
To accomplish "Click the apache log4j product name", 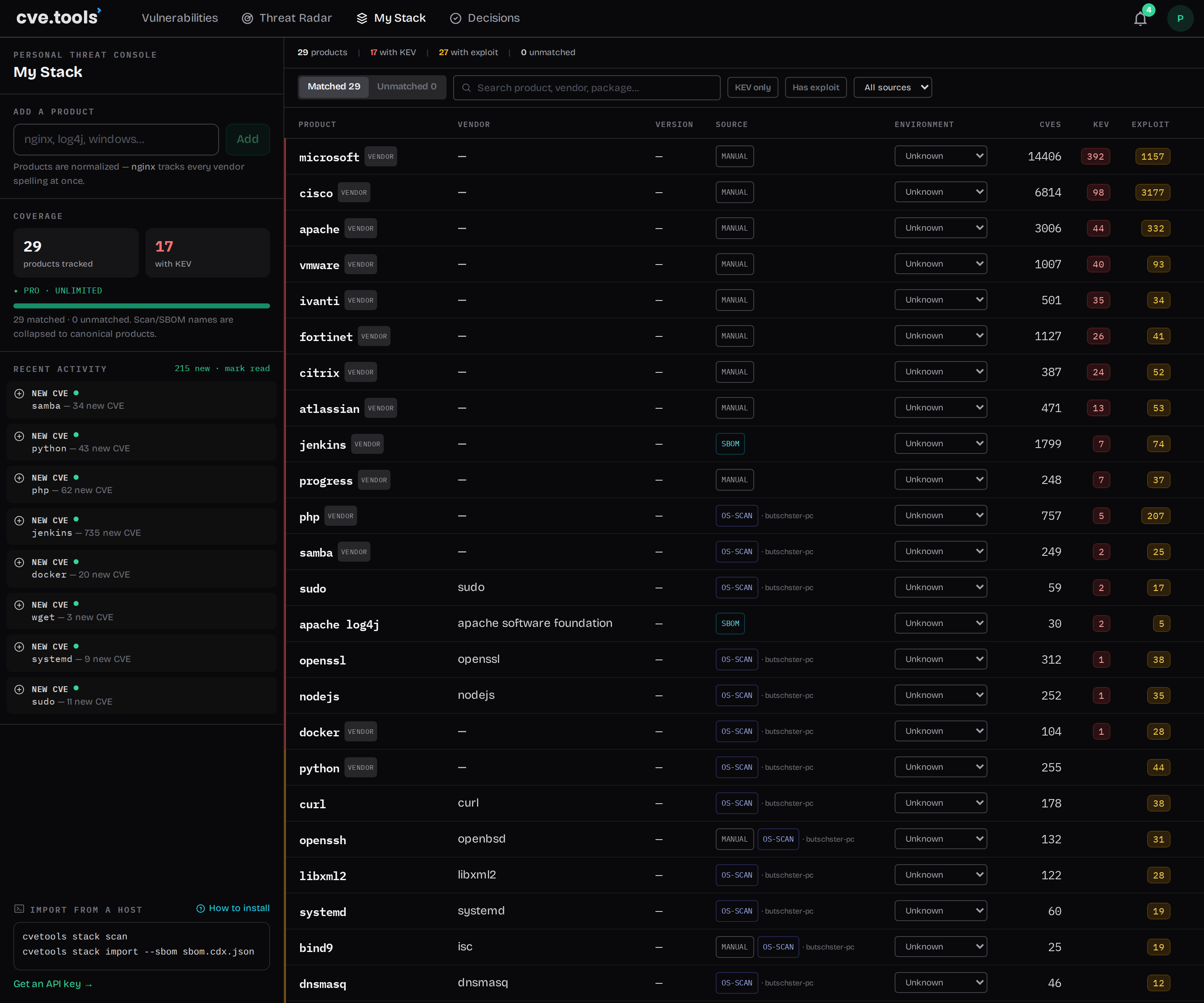I will [339, 625].
